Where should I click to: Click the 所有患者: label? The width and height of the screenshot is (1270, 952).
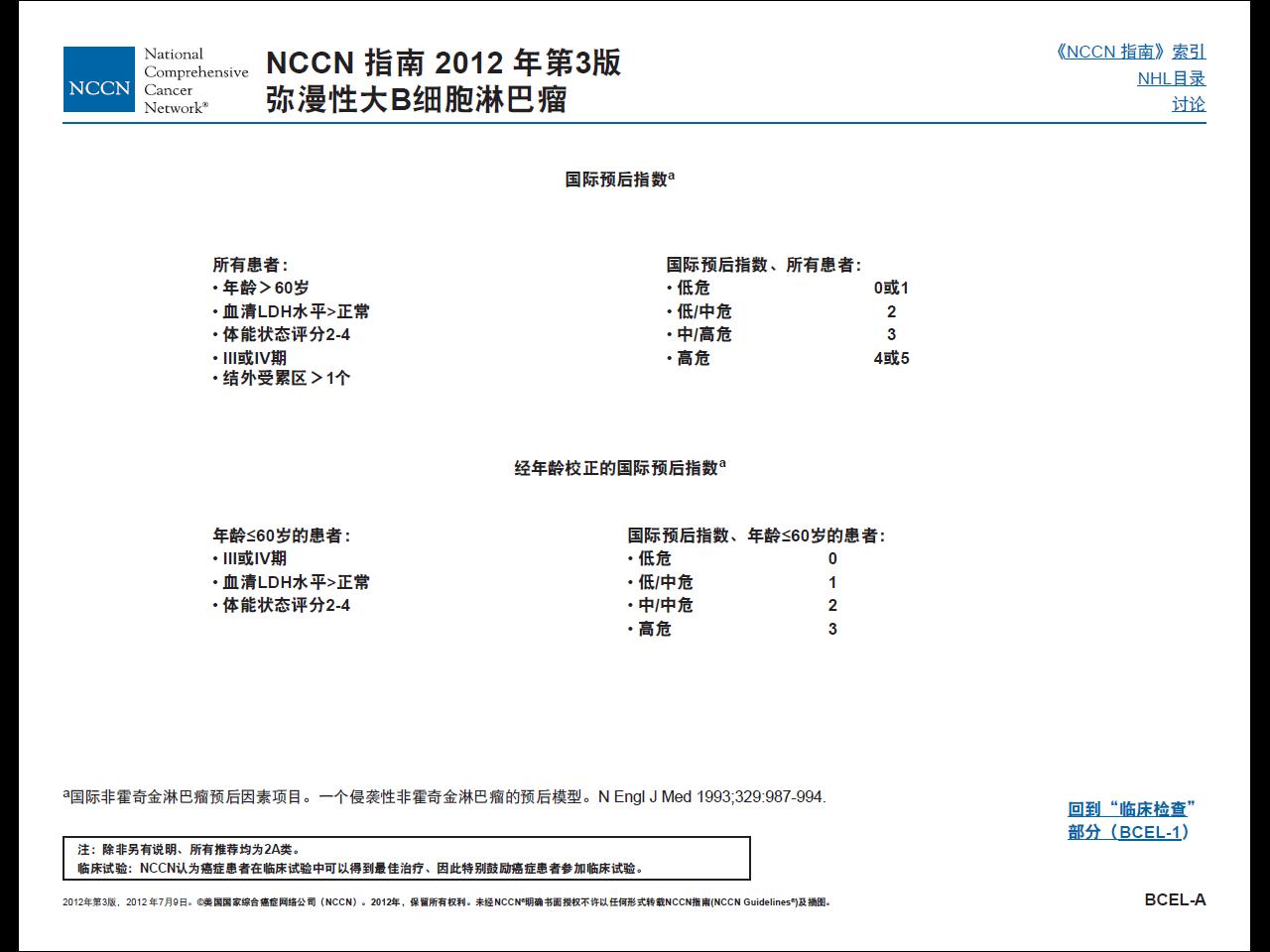click(x=250, y=265)
